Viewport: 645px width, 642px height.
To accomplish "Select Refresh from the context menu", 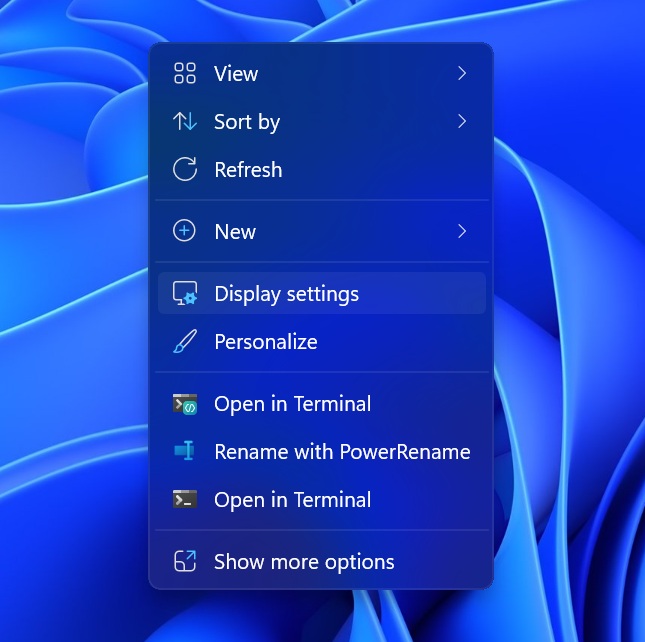I will click(322, 169).
